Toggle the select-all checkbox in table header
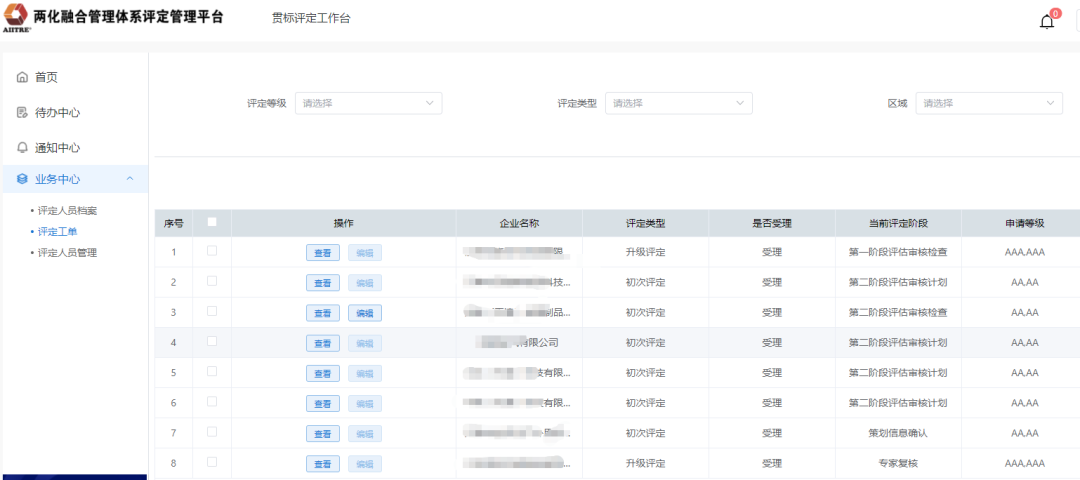 [212, 222]
